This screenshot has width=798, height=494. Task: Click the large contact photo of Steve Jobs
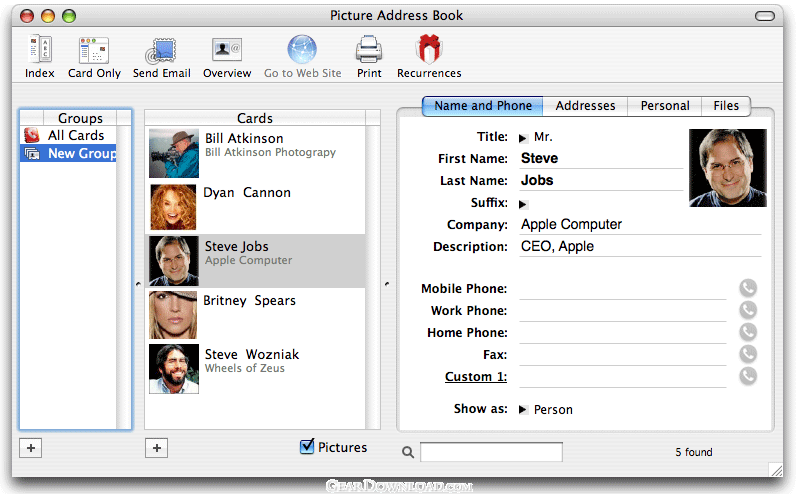[x=728, y=167]
